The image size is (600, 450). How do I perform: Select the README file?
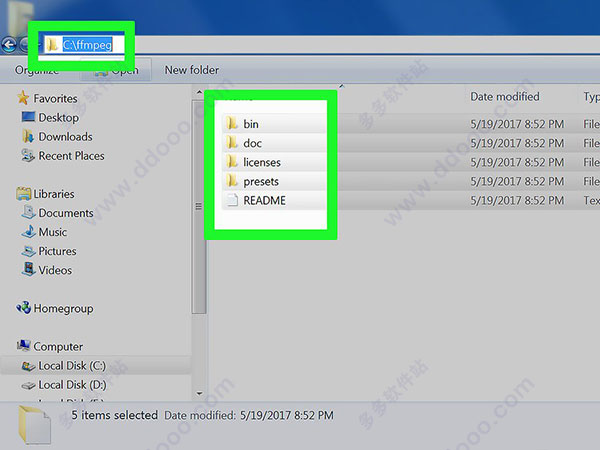point(264,201)
